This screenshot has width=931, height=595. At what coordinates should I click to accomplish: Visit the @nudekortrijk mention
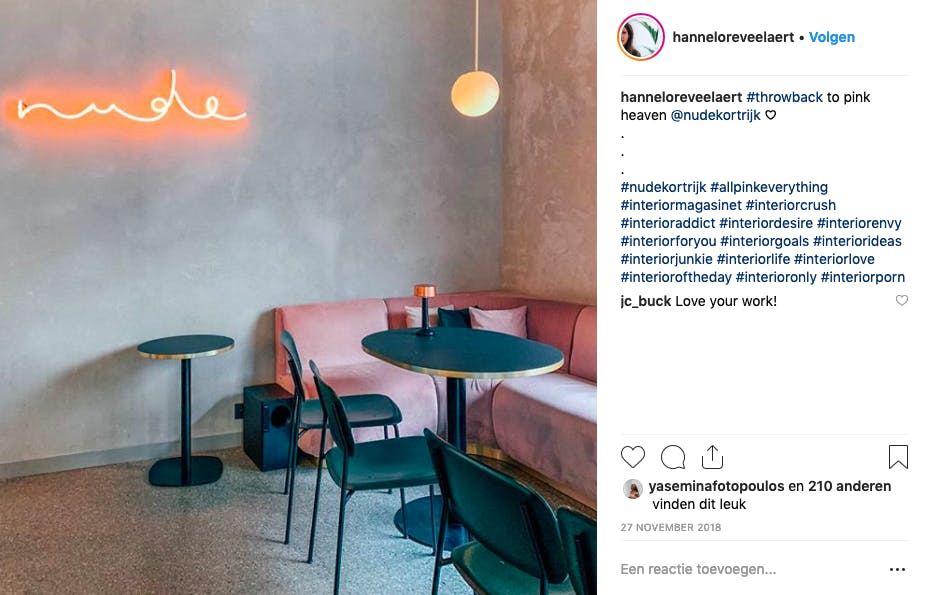coord(715,115)
